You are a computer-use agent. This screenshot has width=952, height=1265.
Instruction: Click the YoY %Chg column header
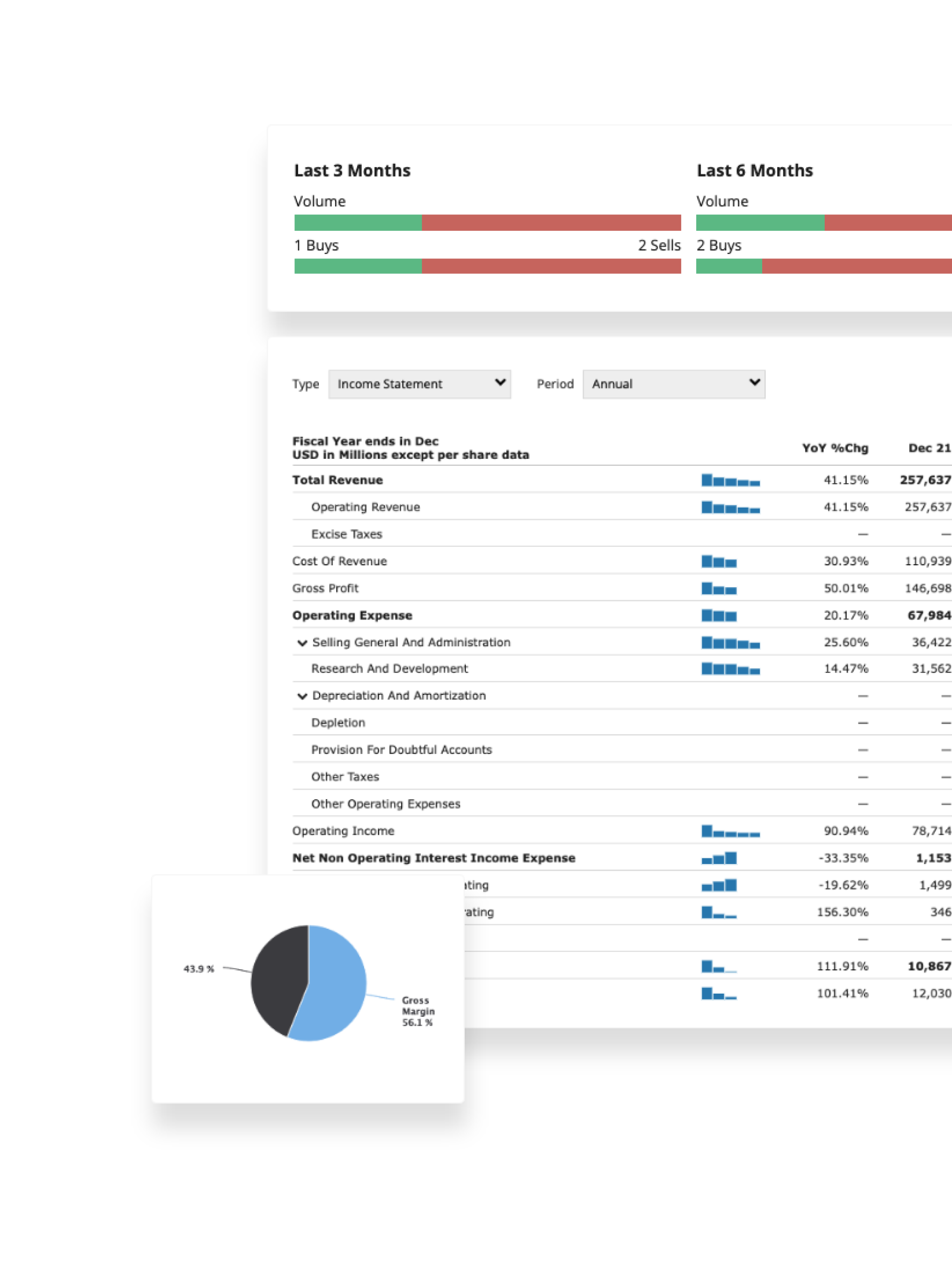[834, 448]
